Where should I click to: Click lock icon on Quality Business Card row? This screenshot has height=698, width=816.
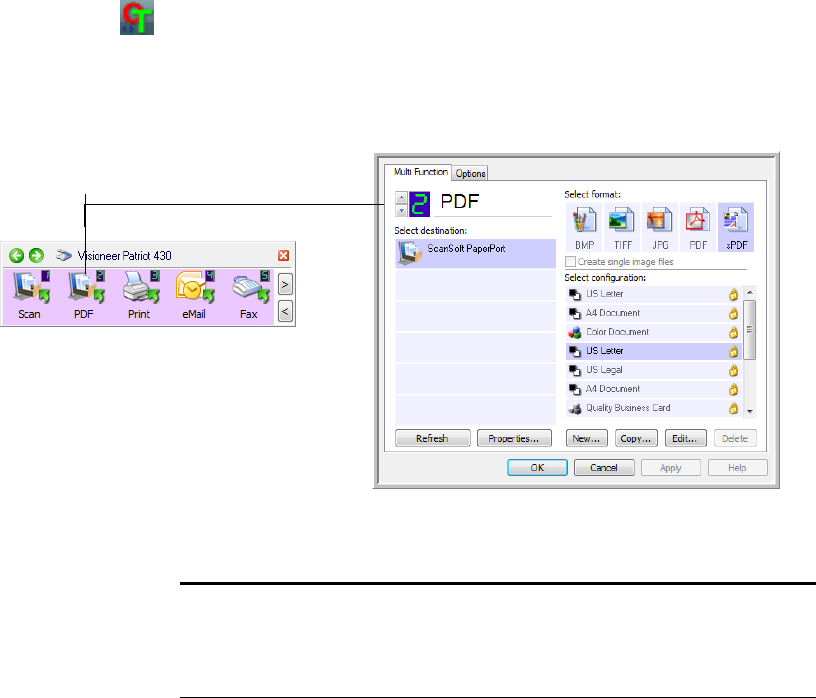(x=733, y=408)
